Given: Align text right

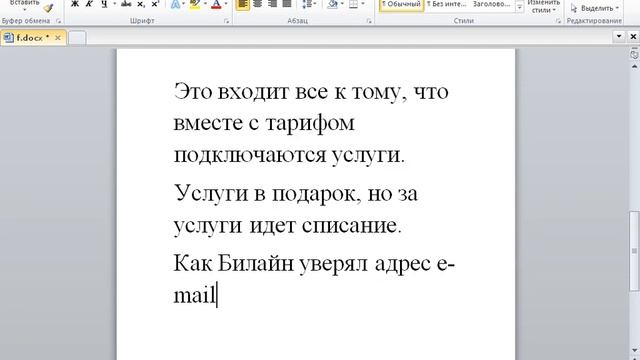Looking at the screenshot, I should point(272,4).
